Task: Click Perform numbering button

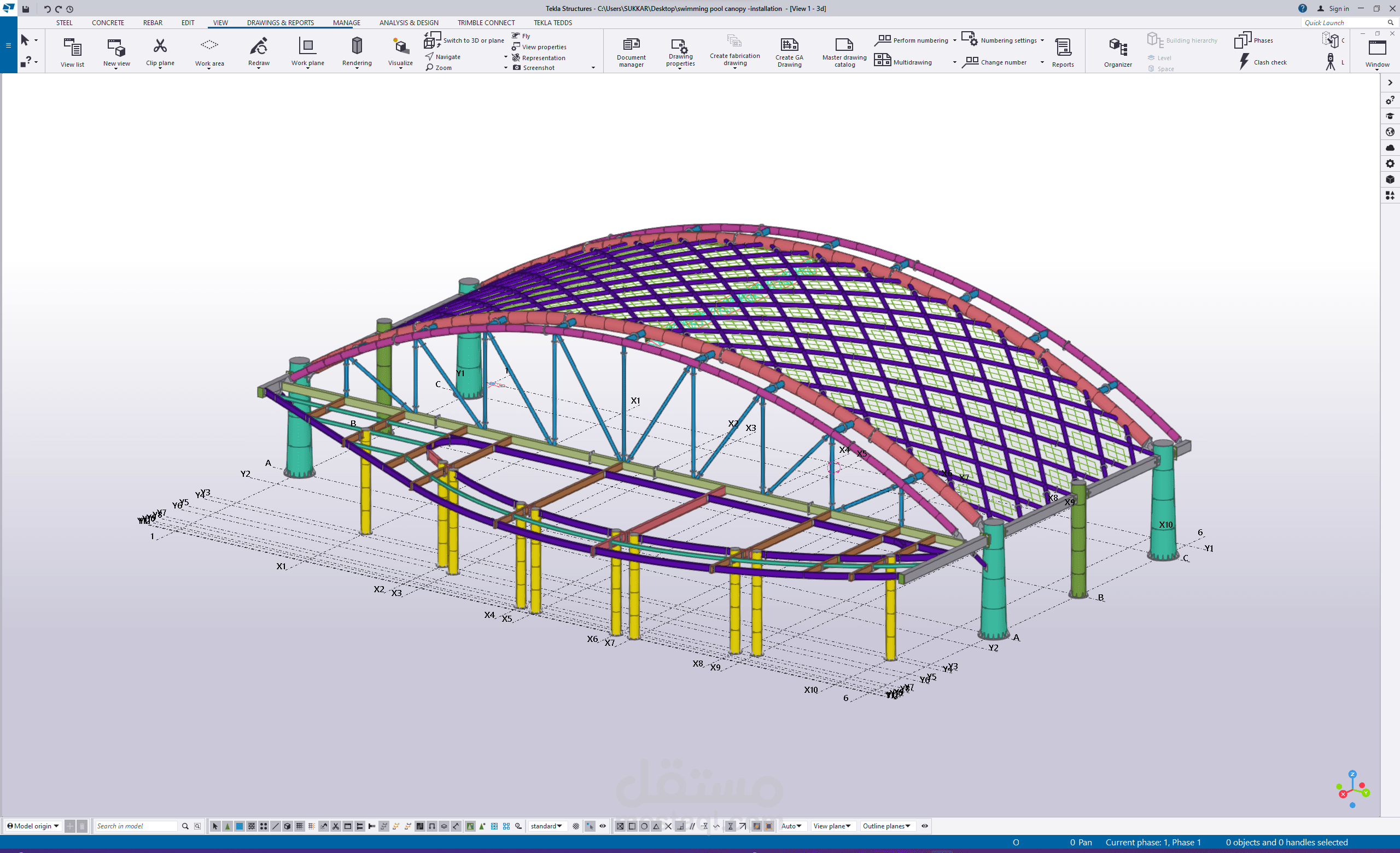Action: [920, 40]
